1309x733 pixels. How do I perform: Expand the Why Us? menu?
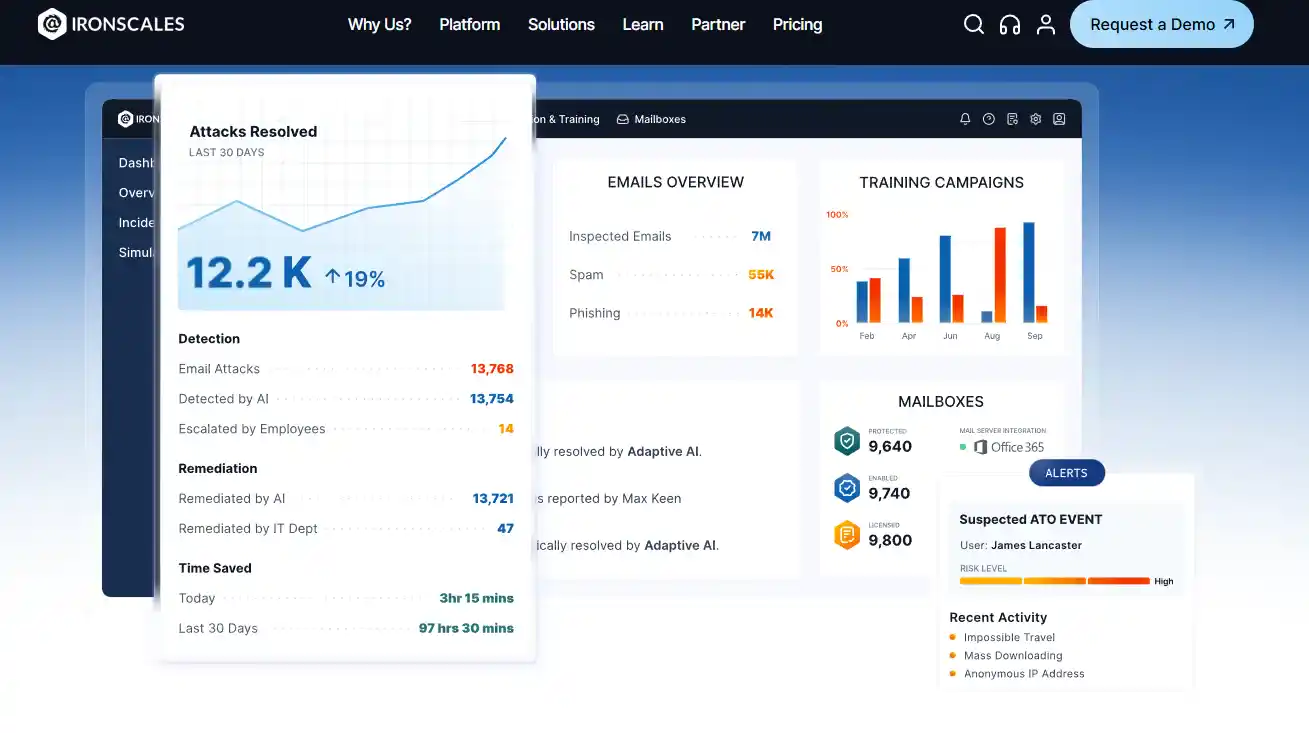(x=379, y=25)
